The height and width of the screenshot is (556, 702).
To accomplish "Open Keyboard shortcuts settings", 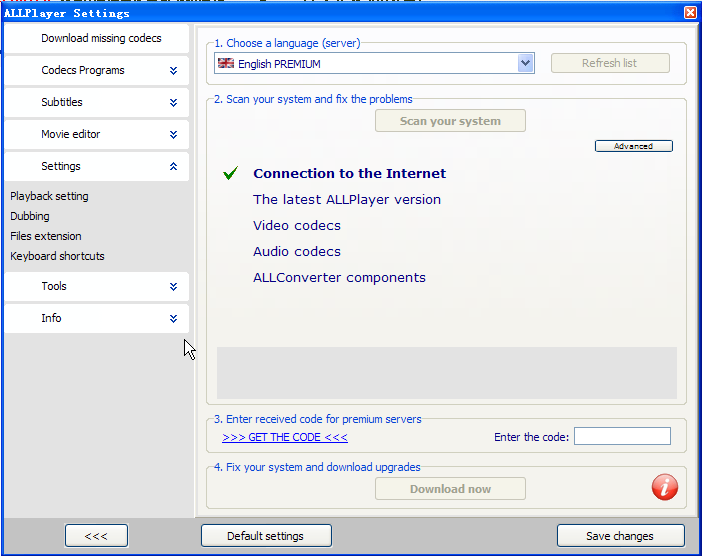I will coord(57,256).
